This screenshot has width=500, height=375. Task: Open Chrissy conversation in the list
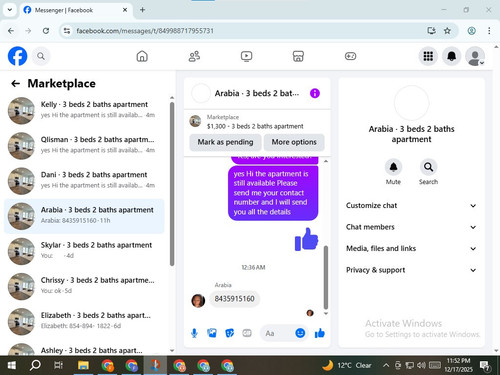click(84, 286)
